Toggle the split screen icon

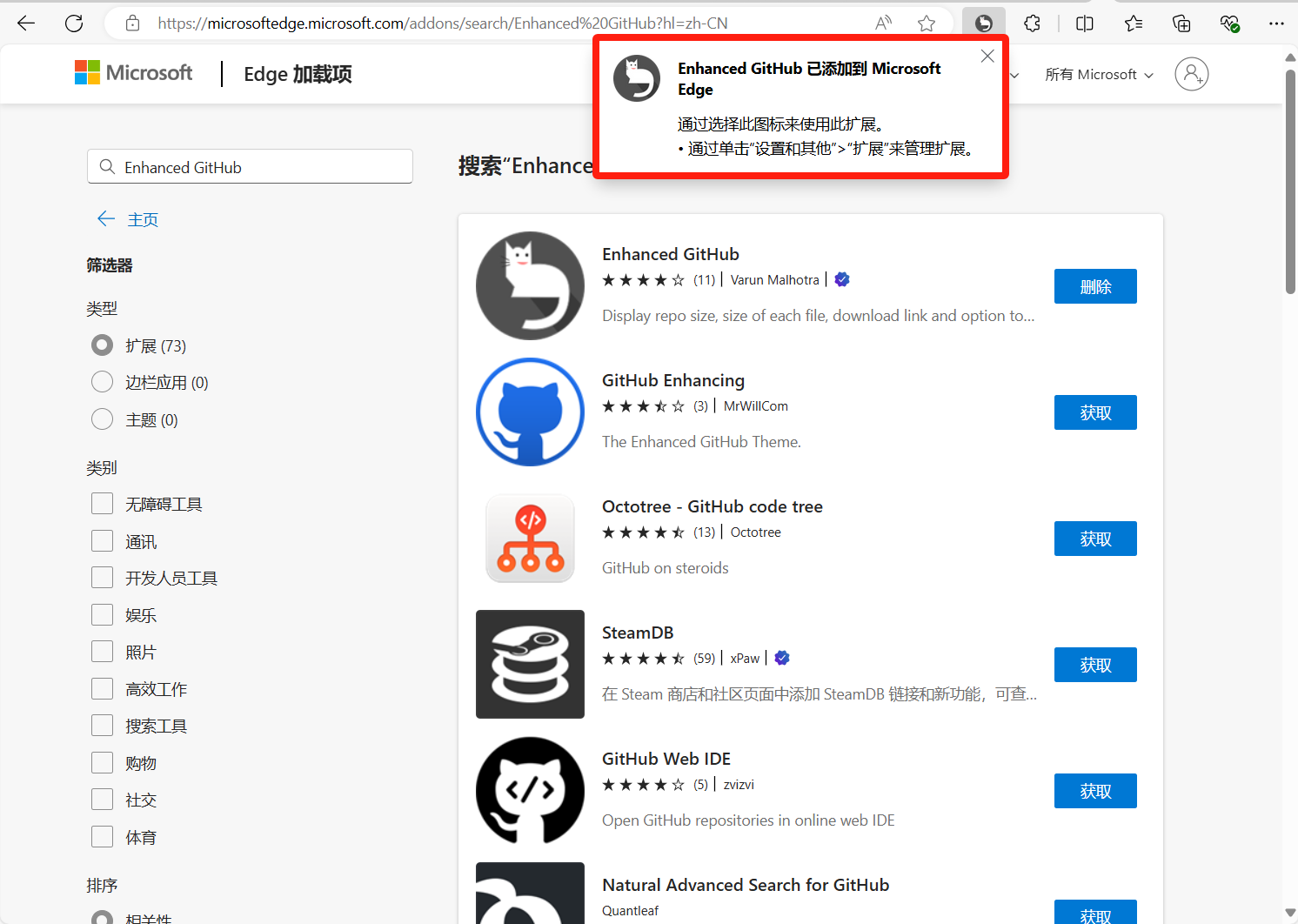[1085, 23]
